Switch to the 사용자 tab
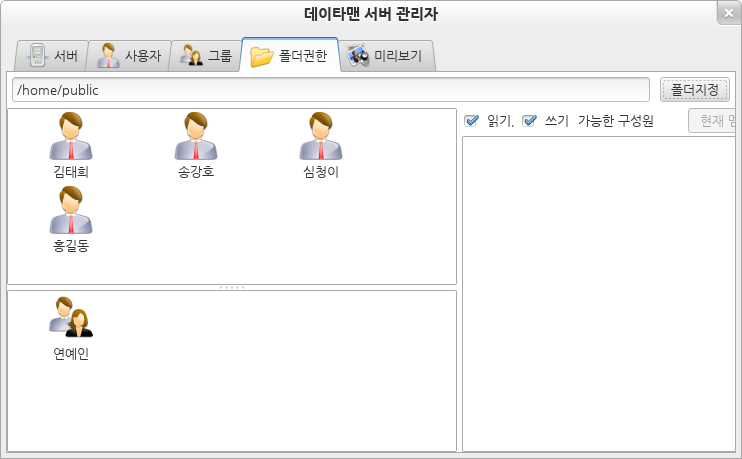 129,56
